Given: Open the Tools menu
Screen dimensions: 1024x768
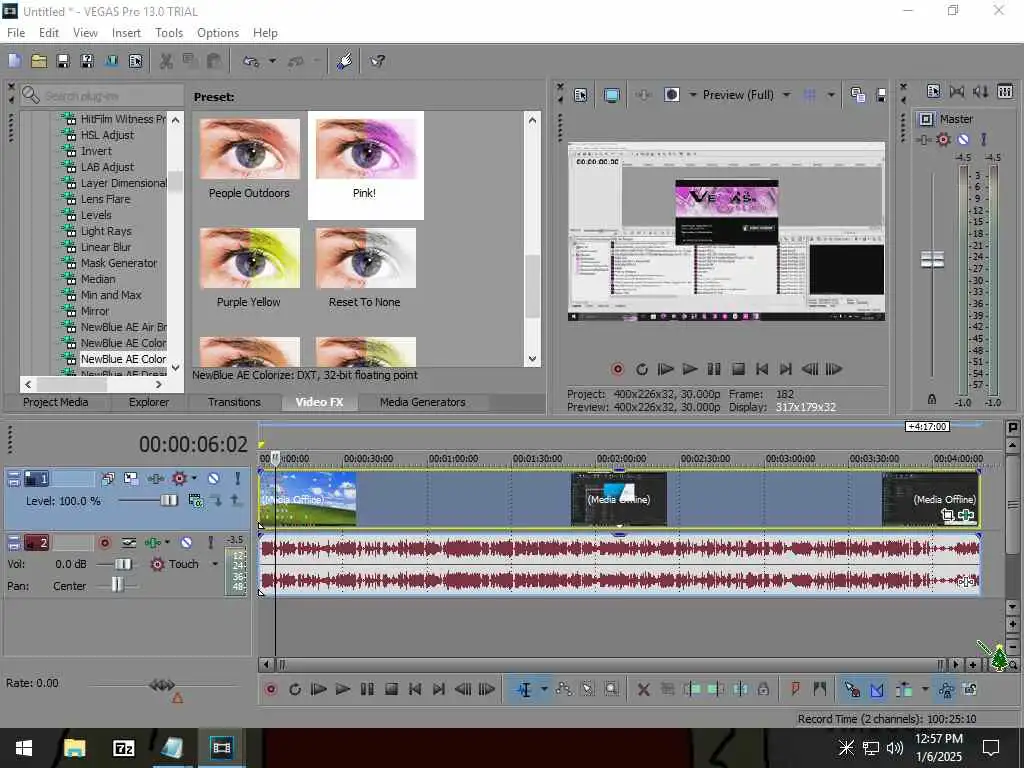Looking at the screenshot, I should (x=168, y=33).
